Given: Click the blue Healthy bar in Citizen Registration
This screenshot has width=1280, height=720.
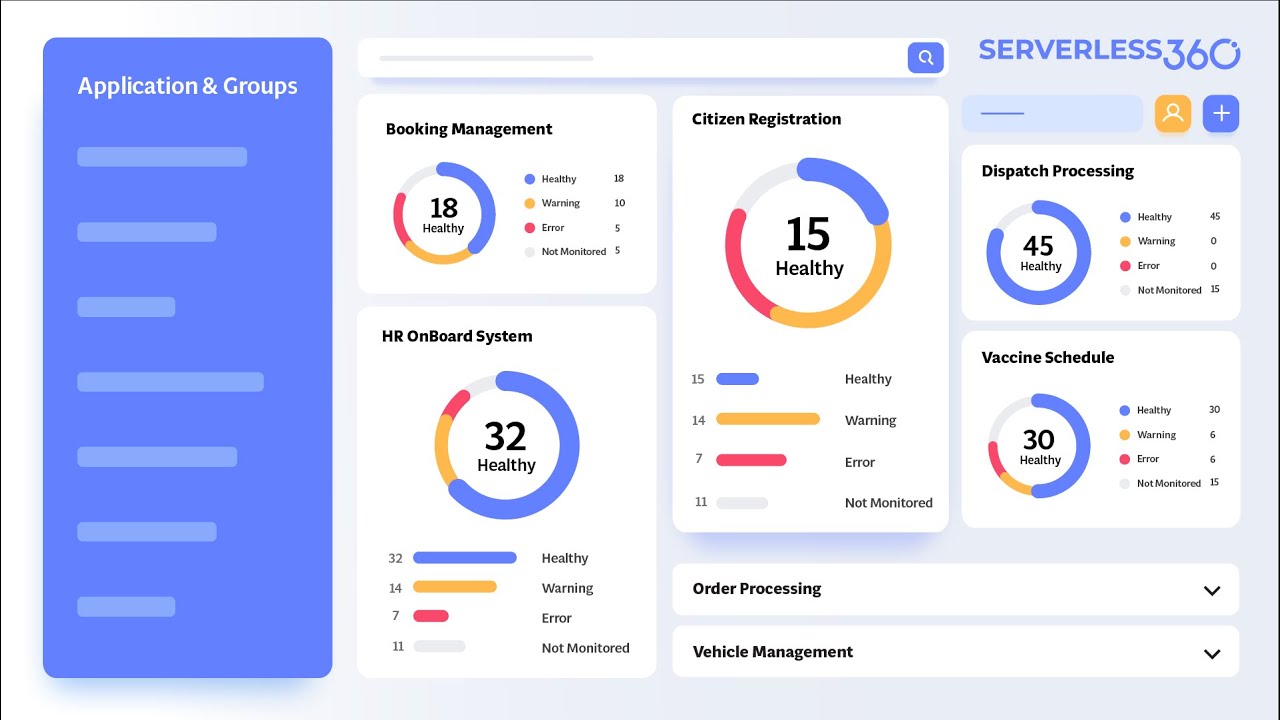Looking at the screenshot, I should click(x=738, y=379).
